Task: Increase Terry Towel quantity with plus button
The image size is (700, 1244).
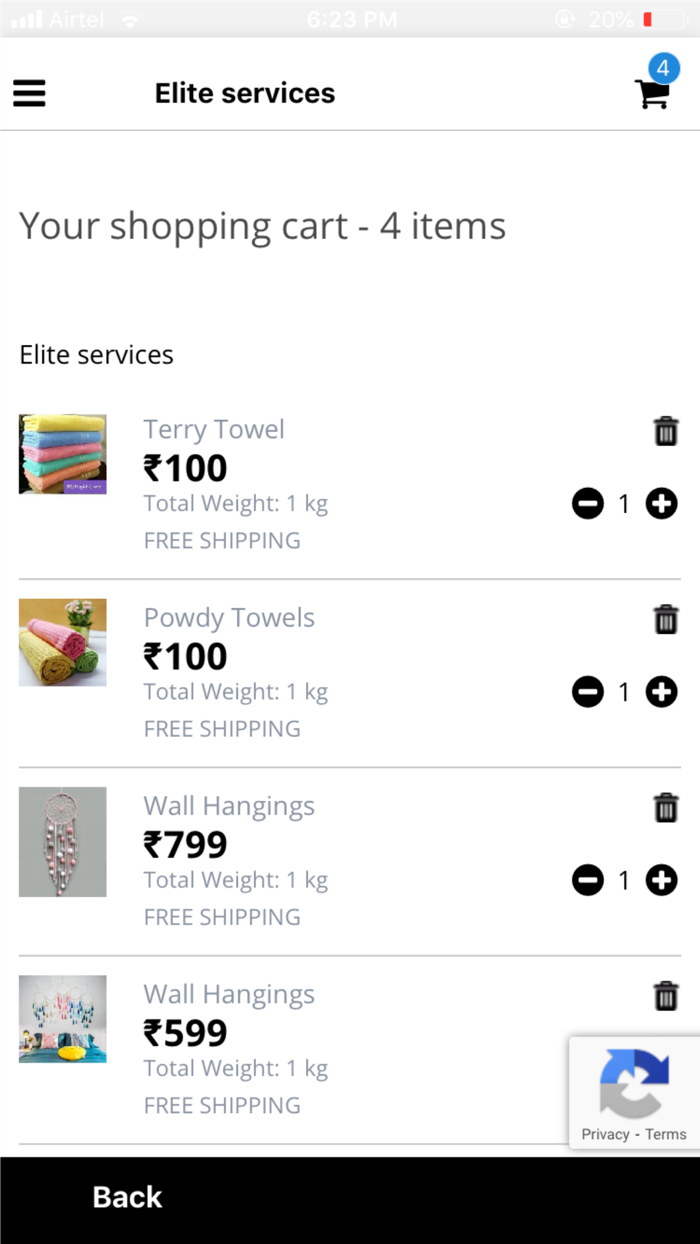Action: (x=661, y=504)
